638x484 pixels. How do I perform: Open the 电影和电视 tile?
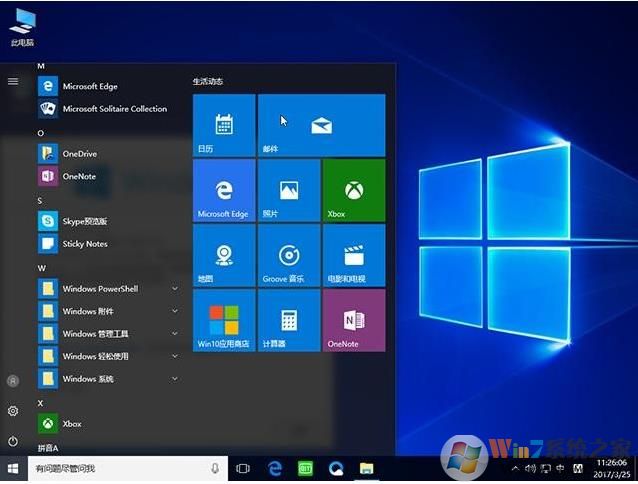(354, 256)
